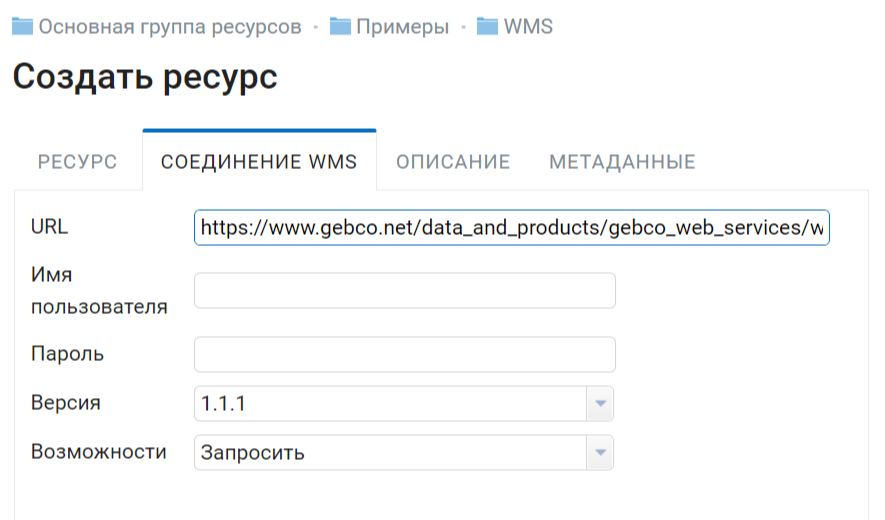Click the Имя пользователя text field
Viewport: 885px width, 520px height.
coord(405,291)
